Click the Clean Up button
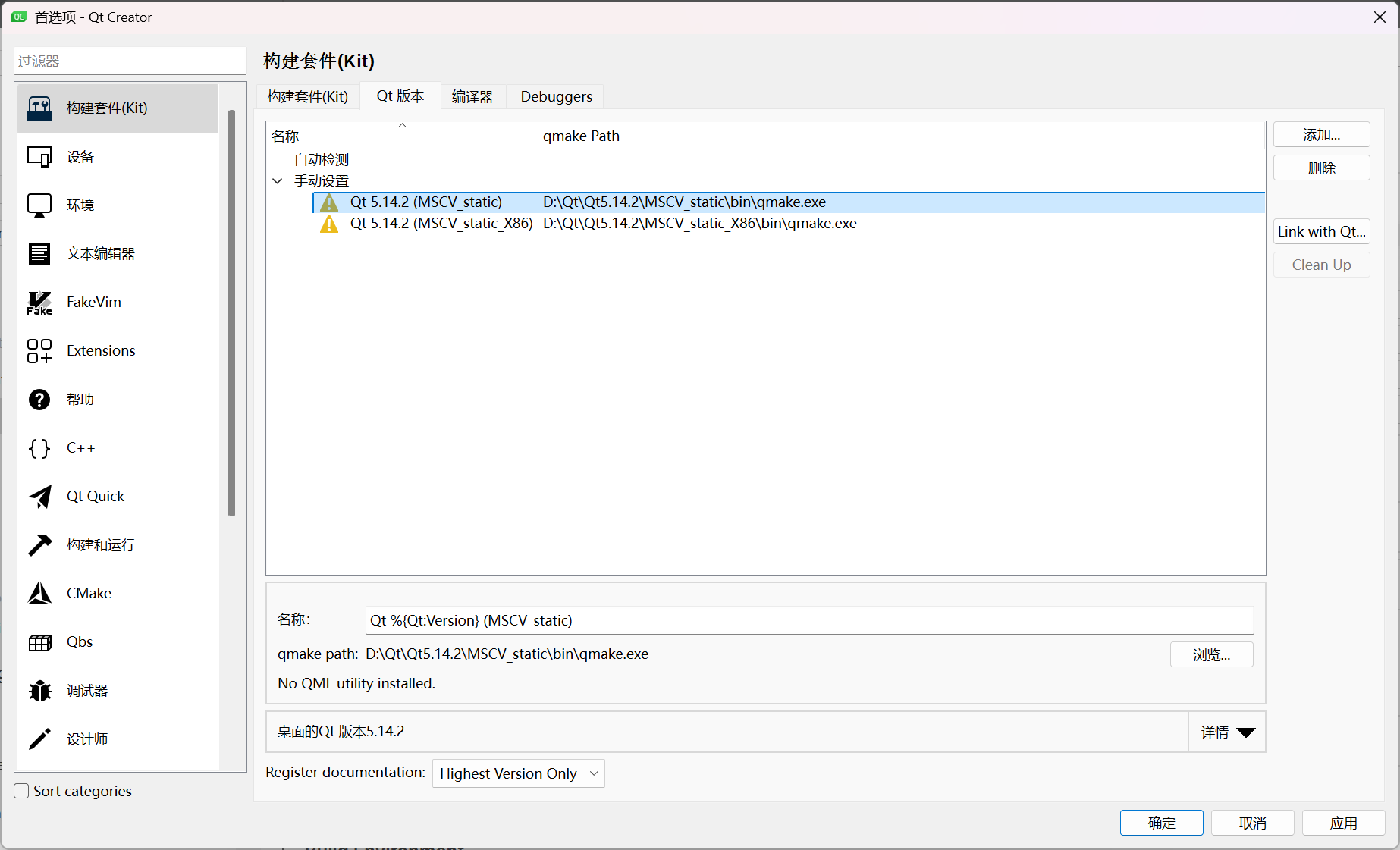The width and height of the screenshot is (1400, 850). tap(1322, 265)
